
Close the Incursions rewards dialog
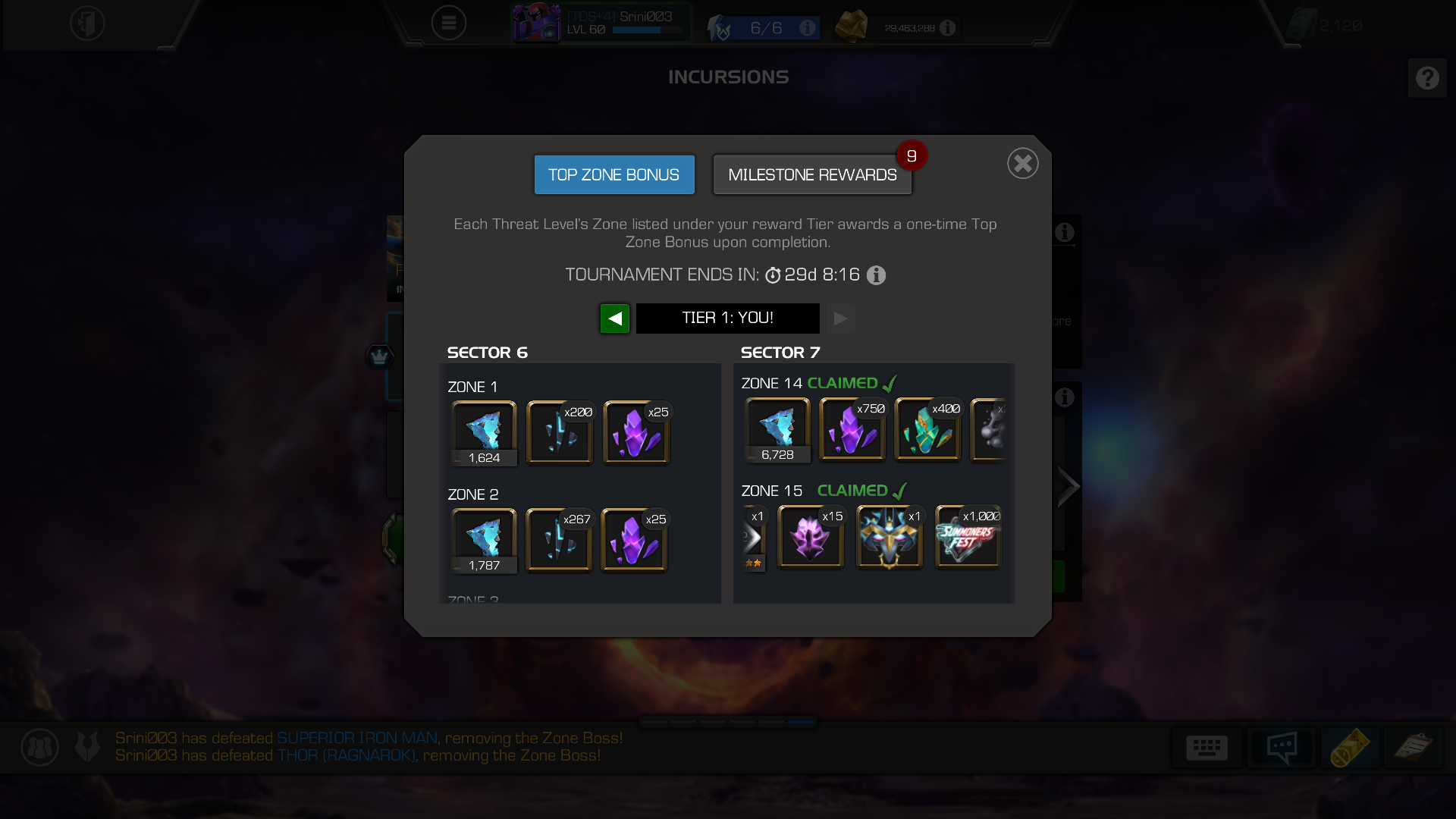tap(1023, 163)
